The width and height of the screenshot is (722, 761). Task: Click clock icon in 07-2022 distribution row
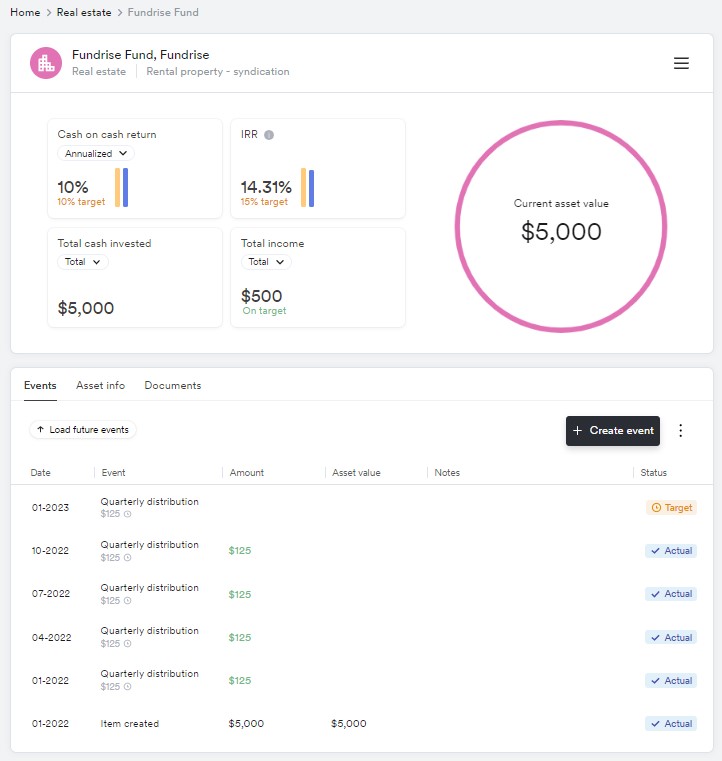tap(128, 601)
